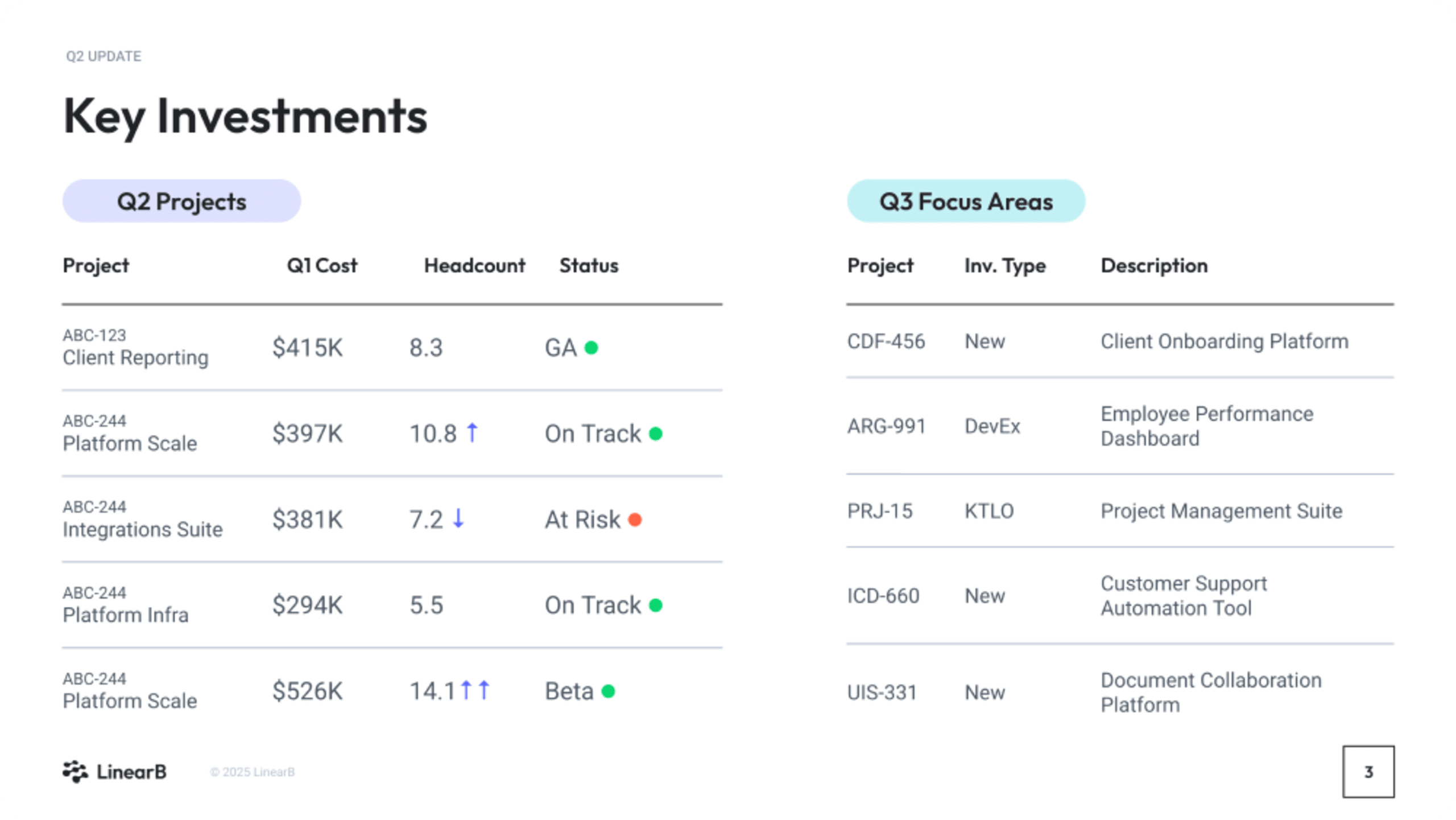Click the ICD-660 project code
This screenshot has height=820, width=1456.
pos(883,596)
